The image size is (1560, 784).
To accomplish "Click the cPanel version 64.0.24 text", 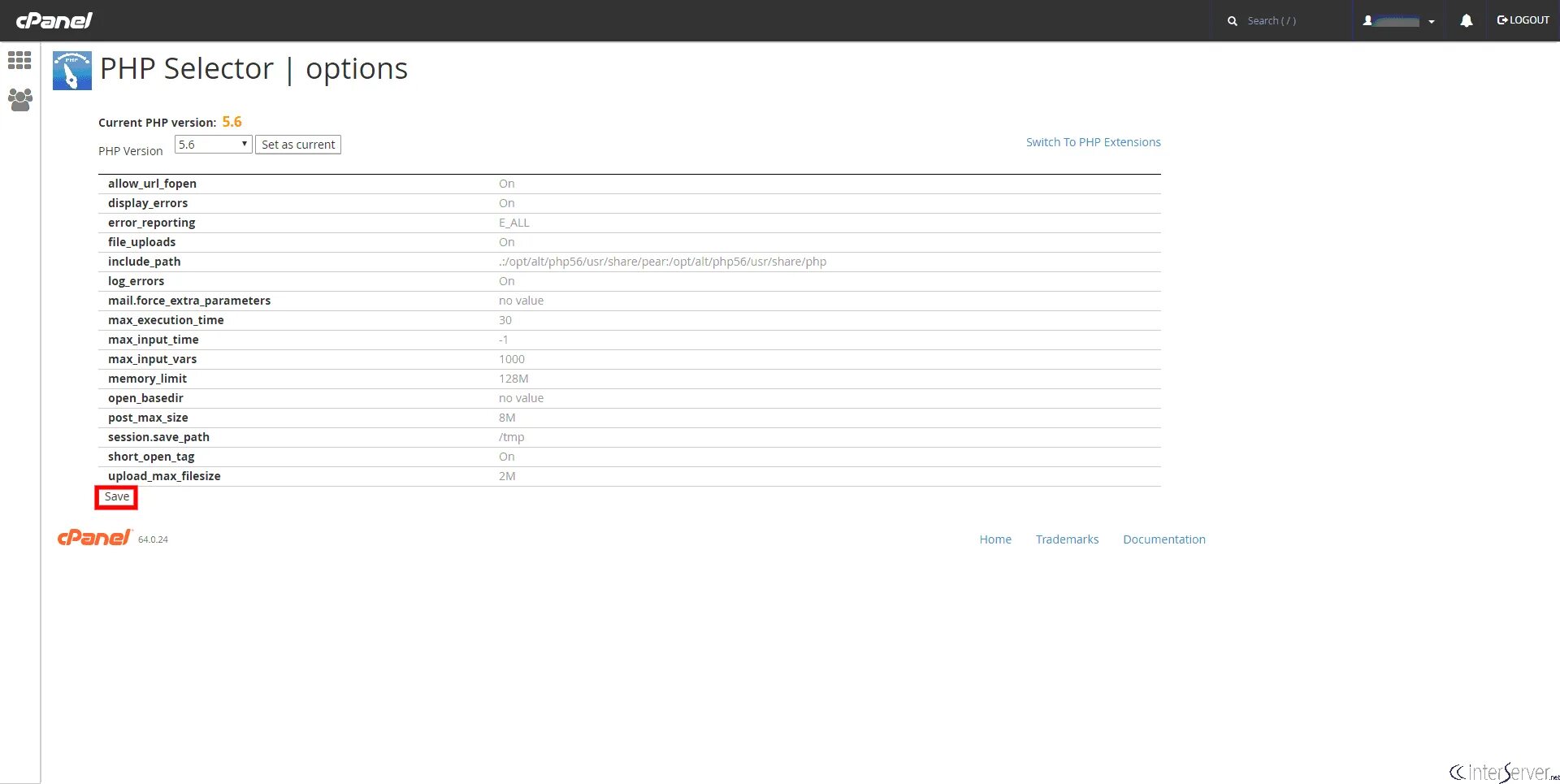I will click(x=153, y=539).
